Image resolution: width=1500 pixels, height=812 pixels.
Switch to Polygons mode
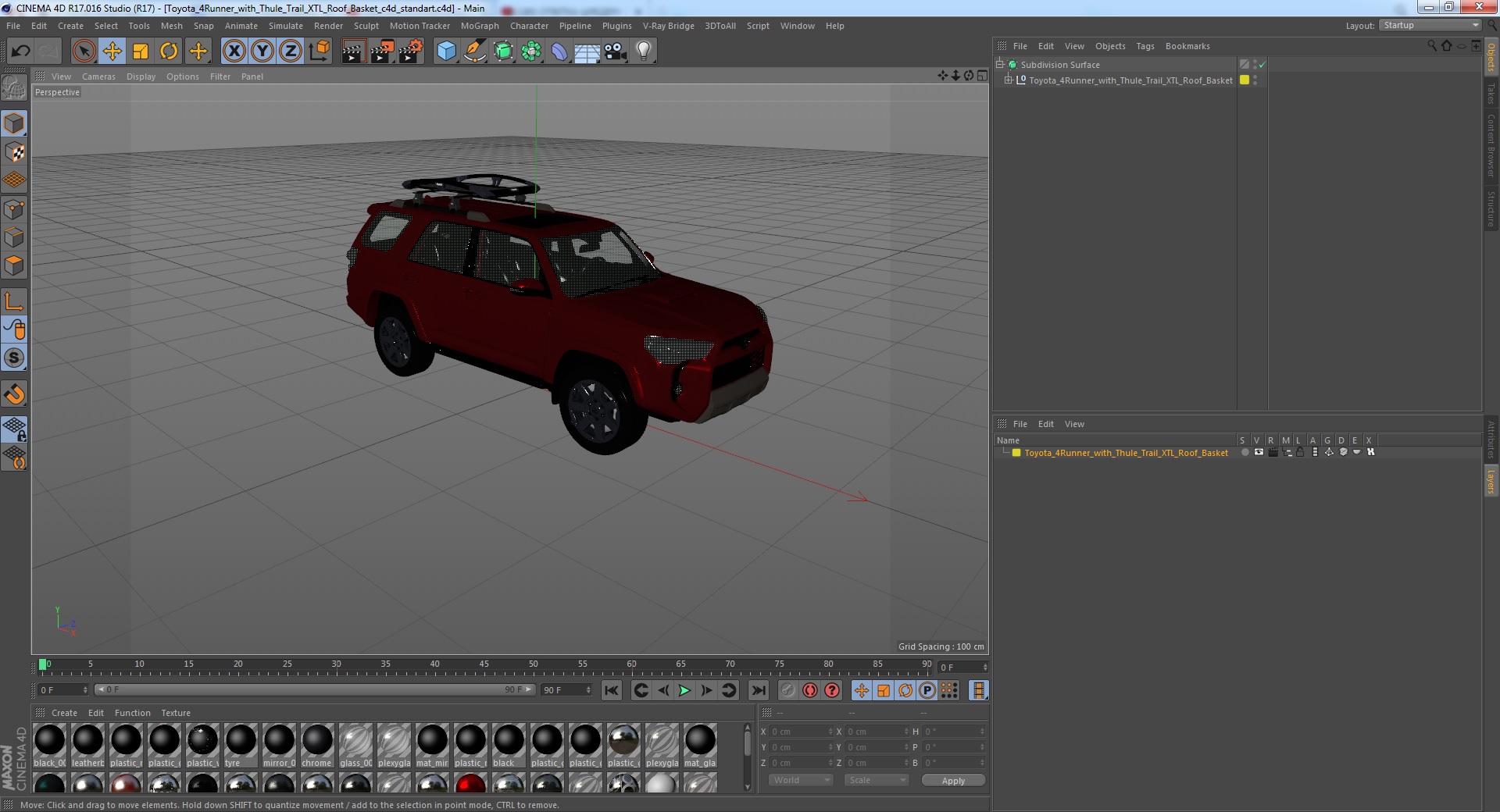[14, 265]
